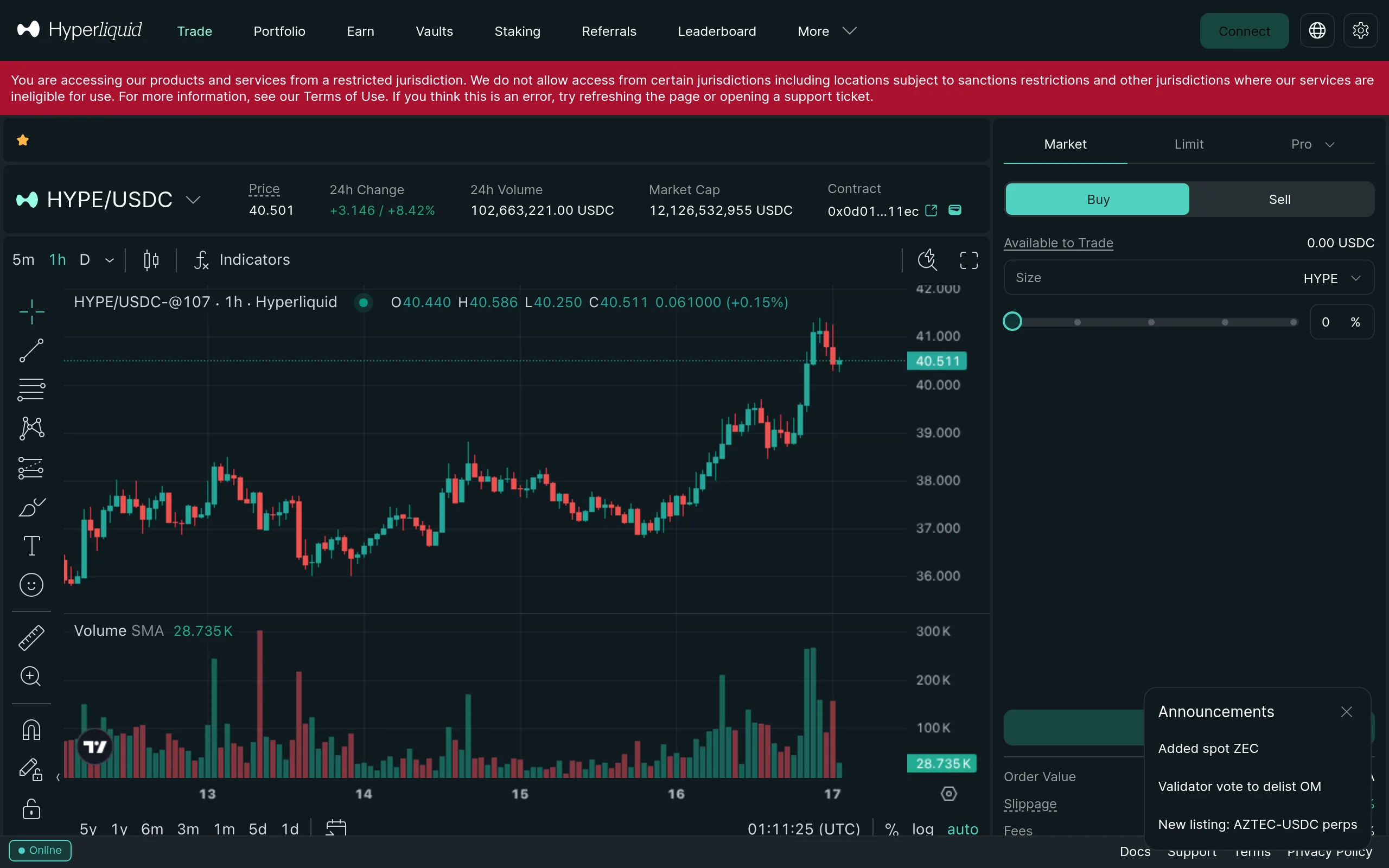This screenshot has width=1389, height=868.
Task: Set chart range to 3m
Action: pyautogui.click(x=188, y=829)
